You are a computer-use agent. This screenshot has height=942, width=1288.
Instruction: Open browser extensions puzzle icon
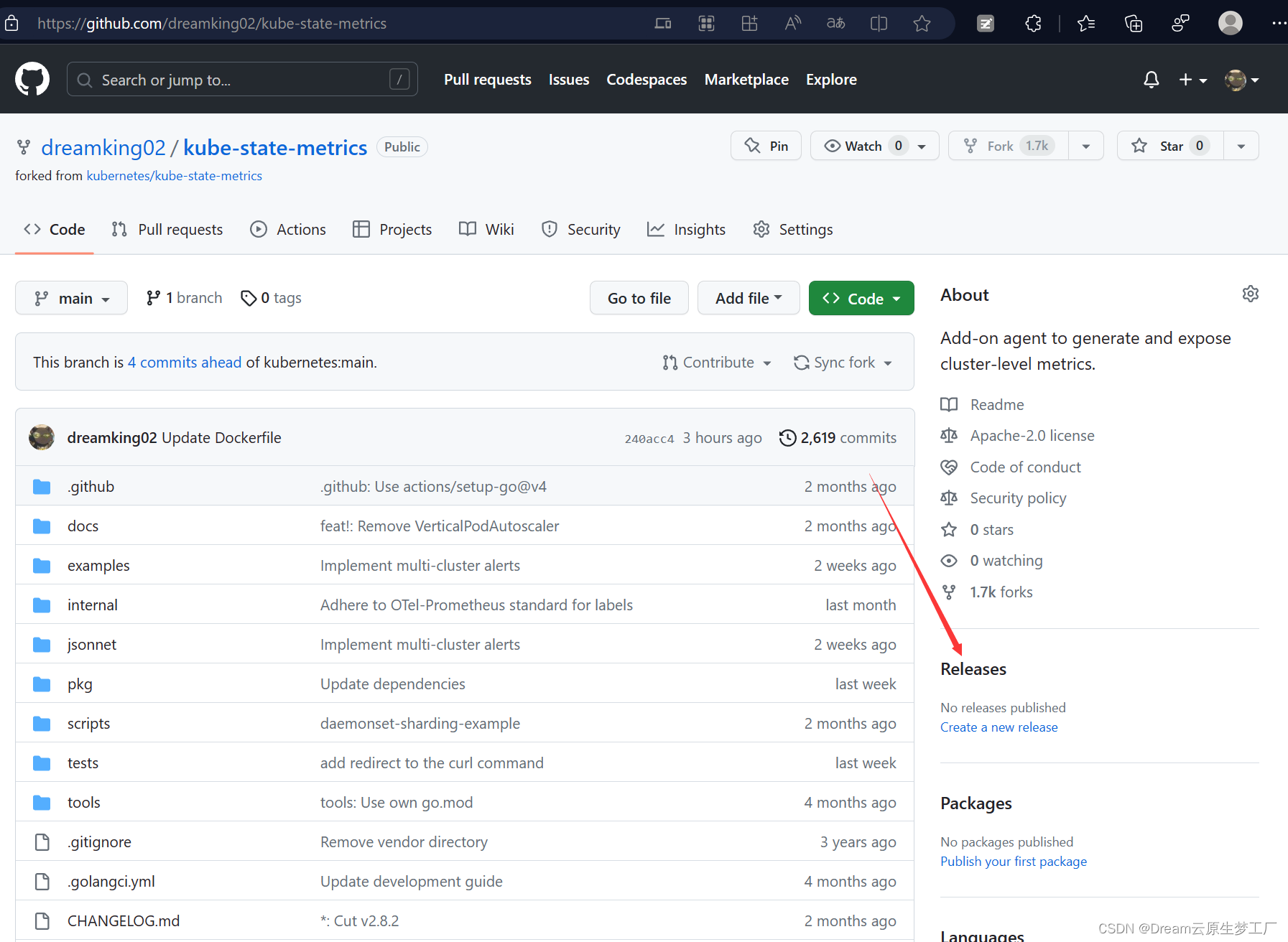pyautogui.click(x=1033, y=24)
